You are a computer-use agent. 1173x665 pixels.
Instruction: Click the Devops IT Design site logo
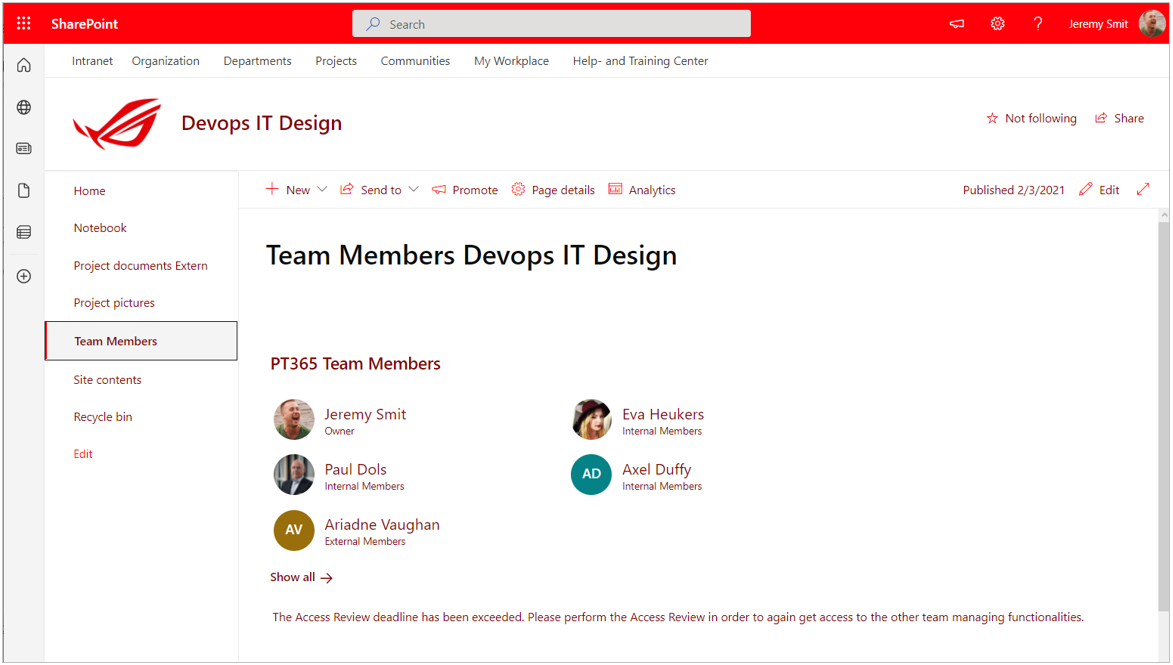[x=117, y=123]
